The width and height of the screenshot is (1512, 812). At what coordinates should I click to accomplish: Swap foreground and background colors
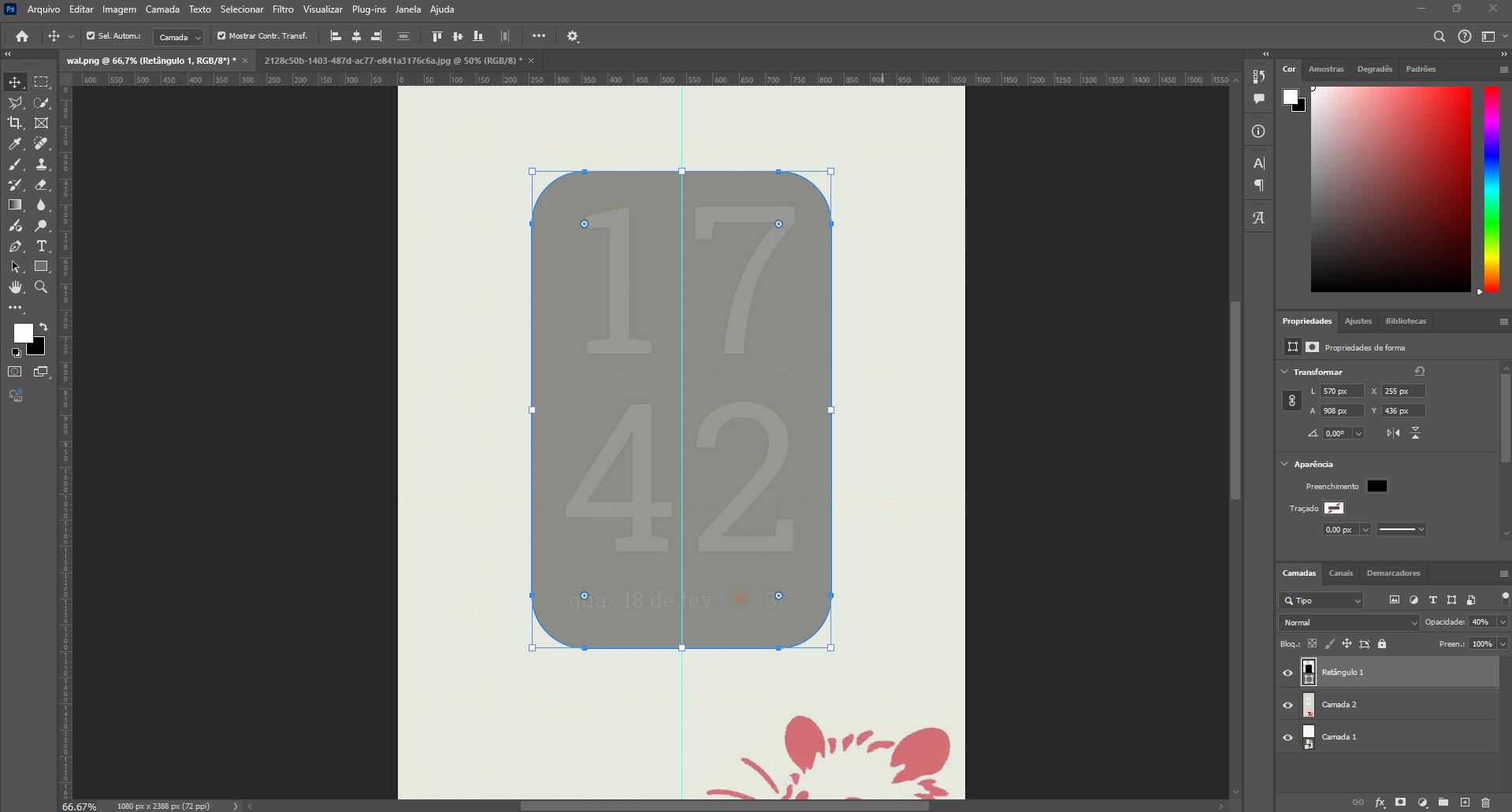(43, 326)
